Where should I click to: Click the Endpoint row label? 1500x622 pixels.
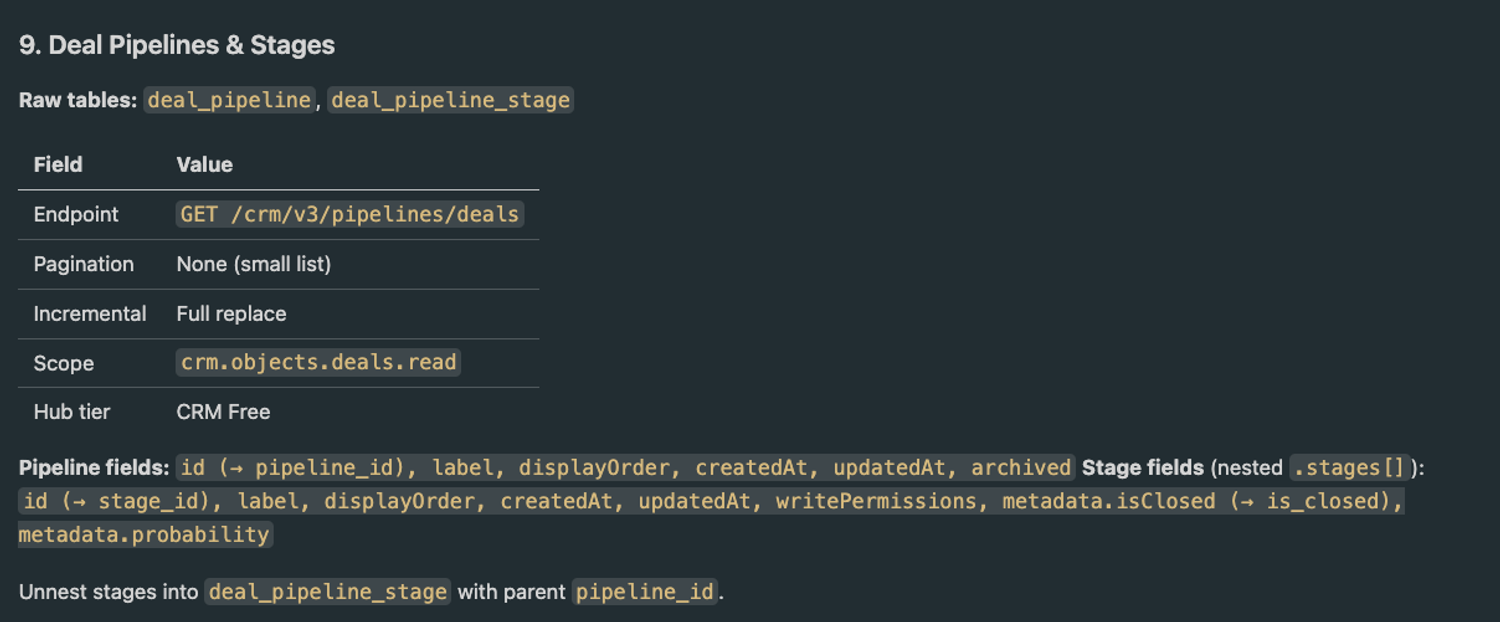click(76, 214)
